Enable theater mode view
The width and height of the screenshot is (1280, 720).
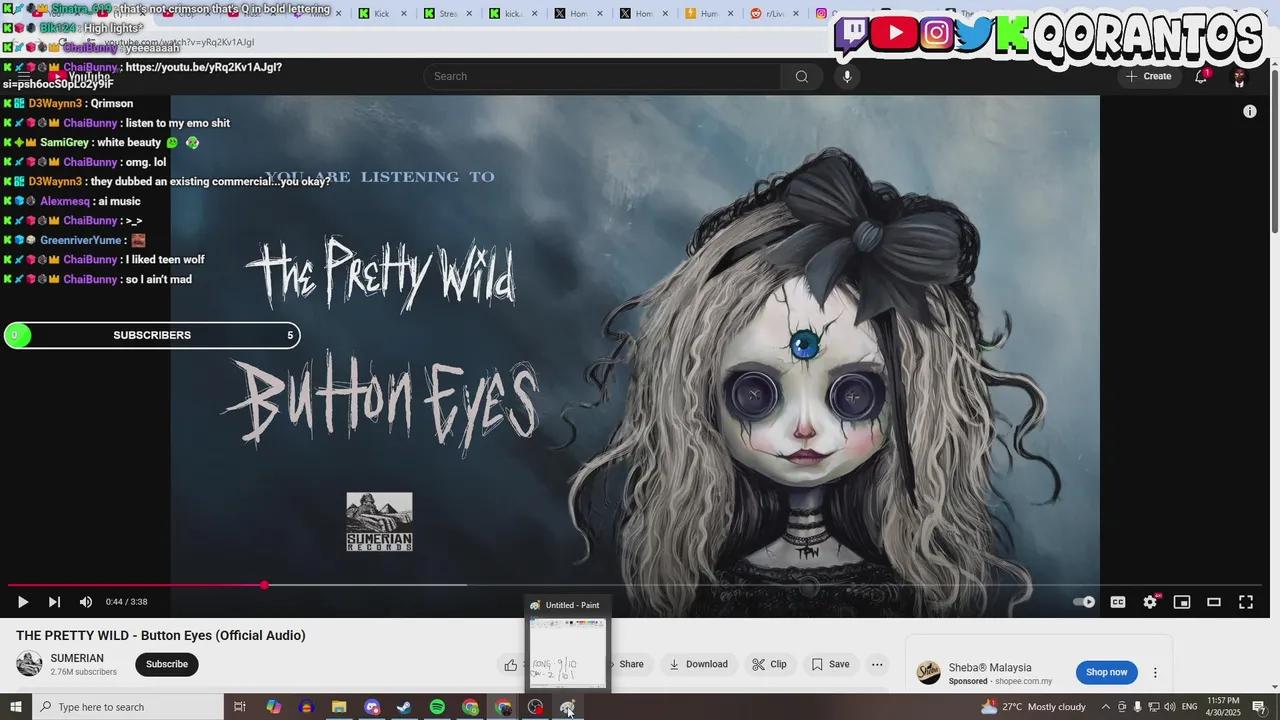click(1214, 602)
